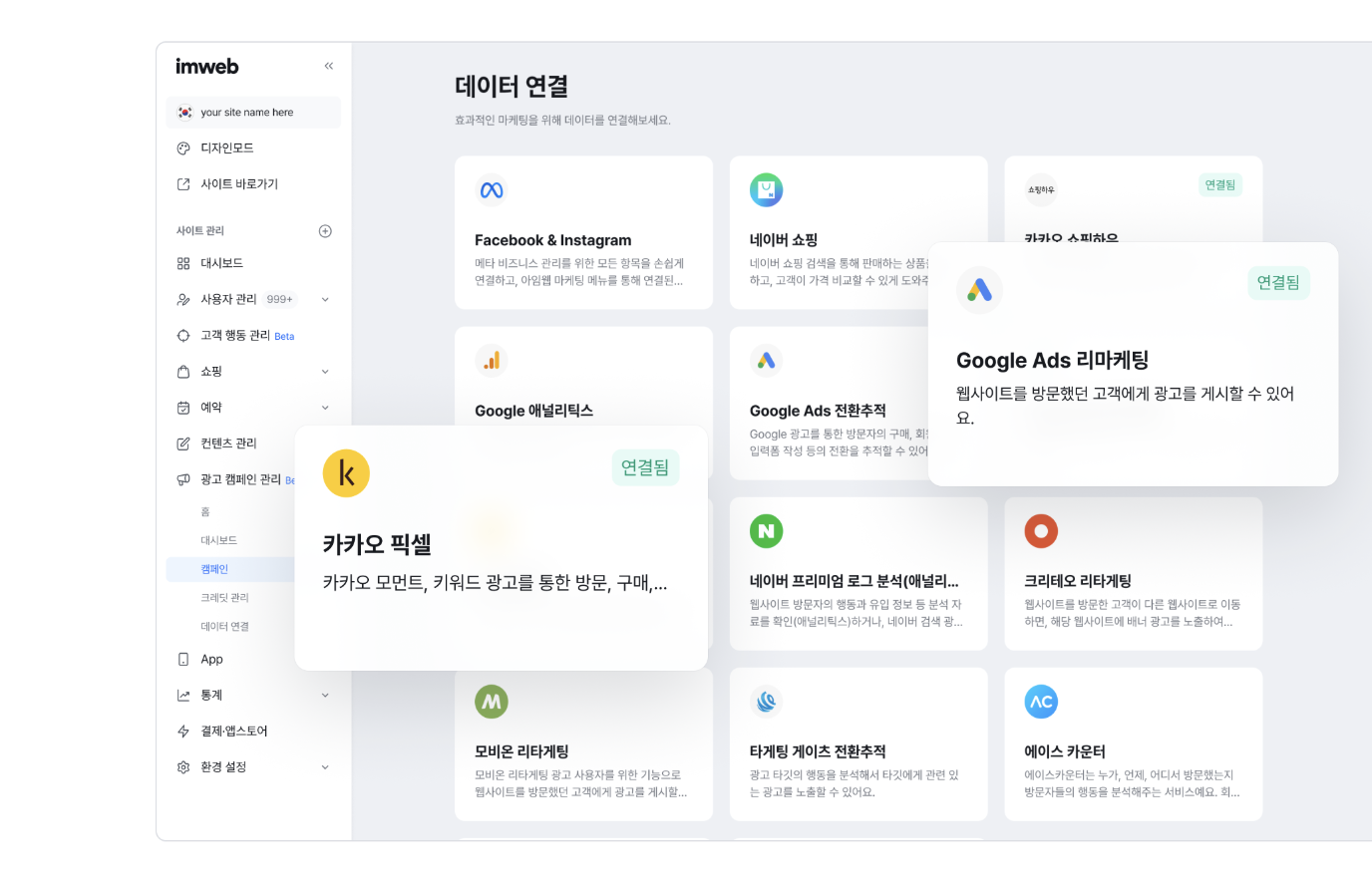
Task: Open the Google Ads 리마케팅 title
Action: point(1053,360)
